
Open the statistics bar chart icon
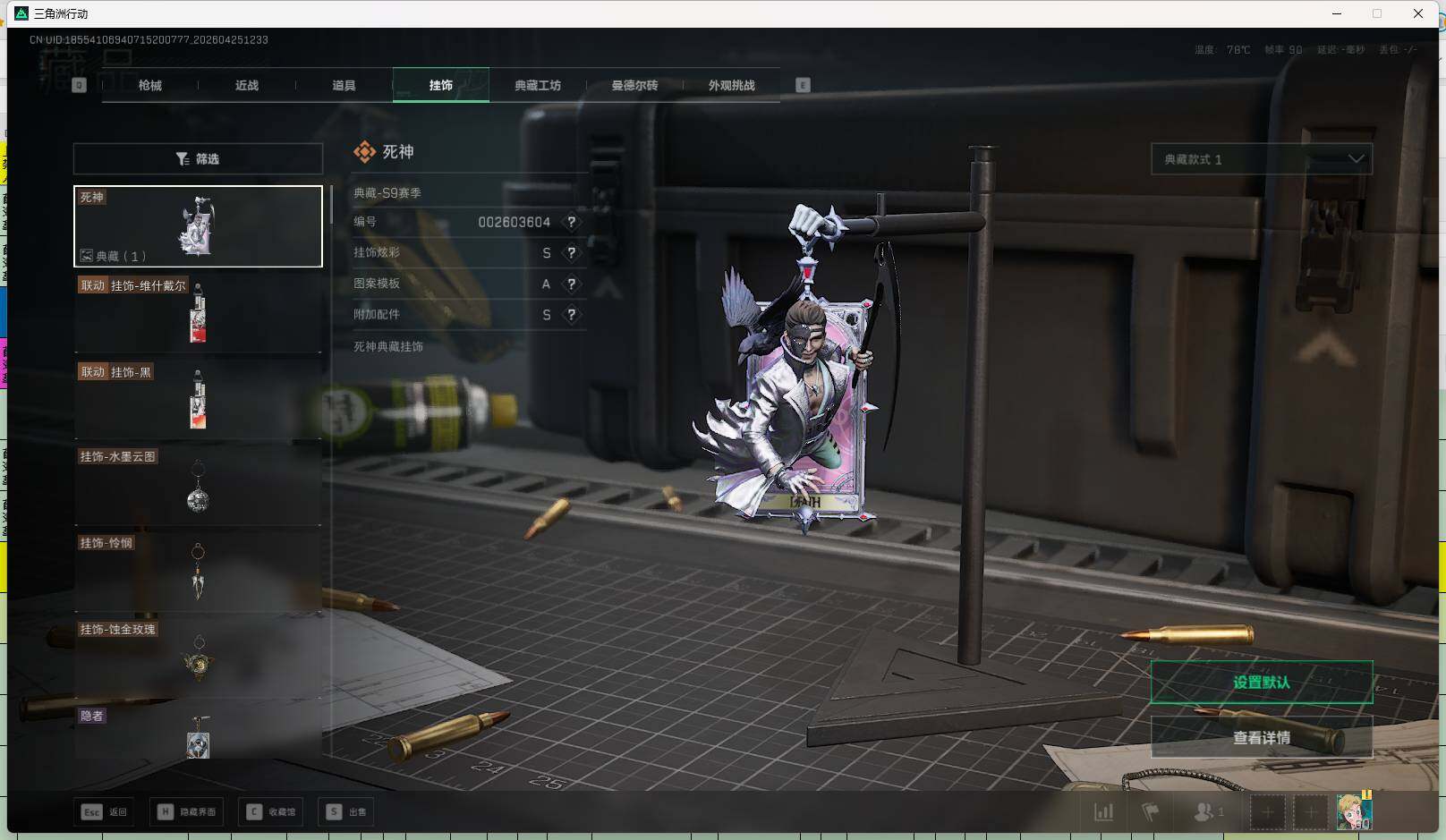click(x=1104, y=812)
